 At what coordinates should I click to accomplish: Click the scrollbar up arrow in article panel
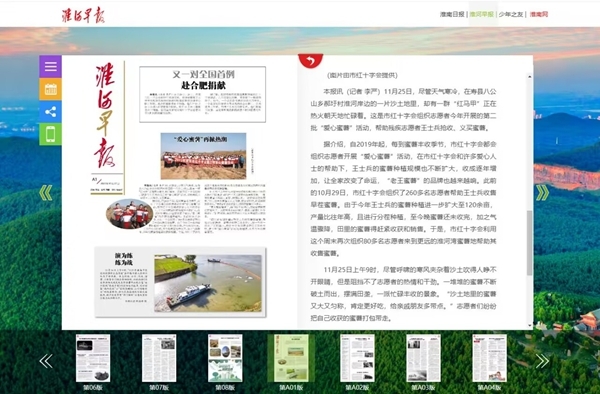530,77
